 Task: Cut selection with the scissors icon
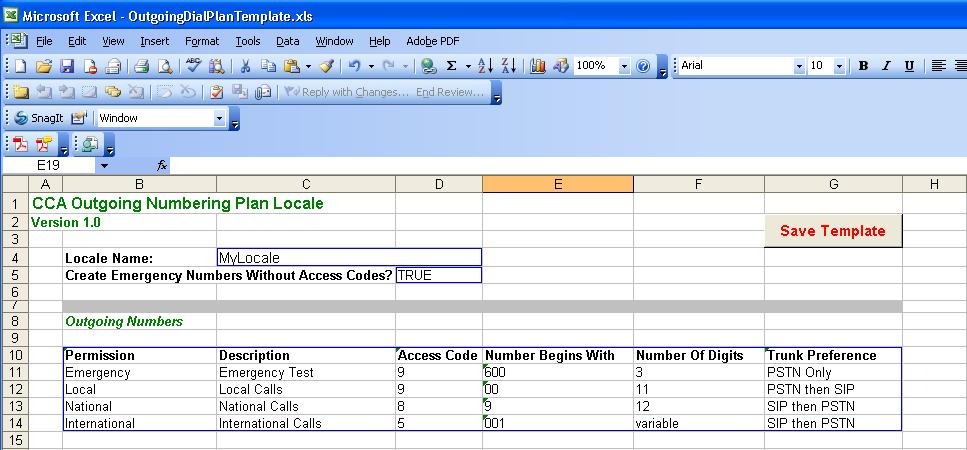coord(245,66)
